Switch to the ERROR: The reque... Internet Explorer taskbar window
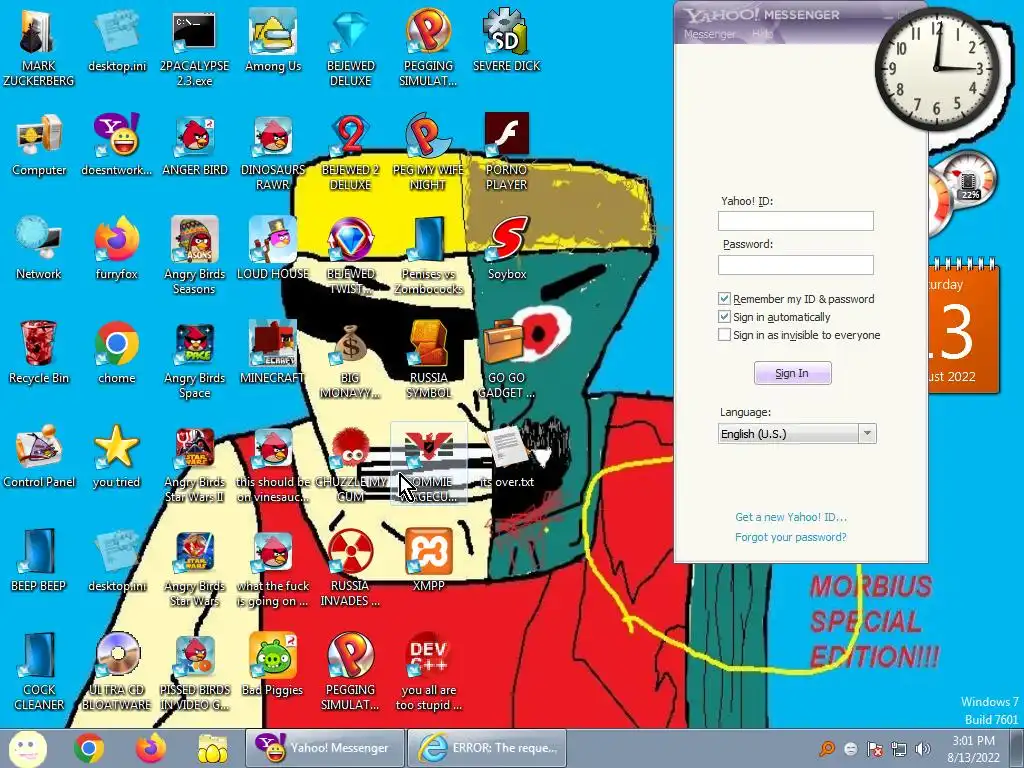The width and height of the screenshot is (1024, 768). pos(487,748)
